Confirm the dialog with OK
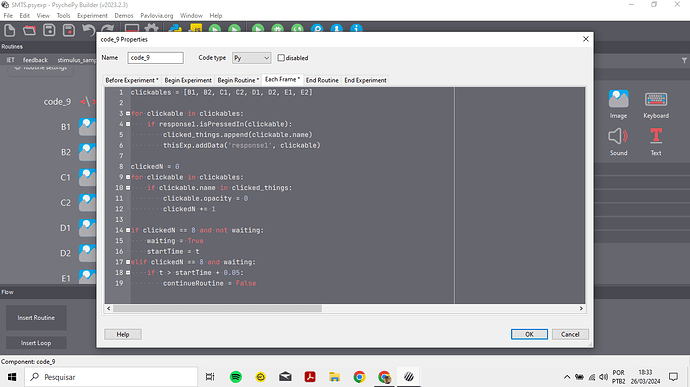 tap(529, 334)
